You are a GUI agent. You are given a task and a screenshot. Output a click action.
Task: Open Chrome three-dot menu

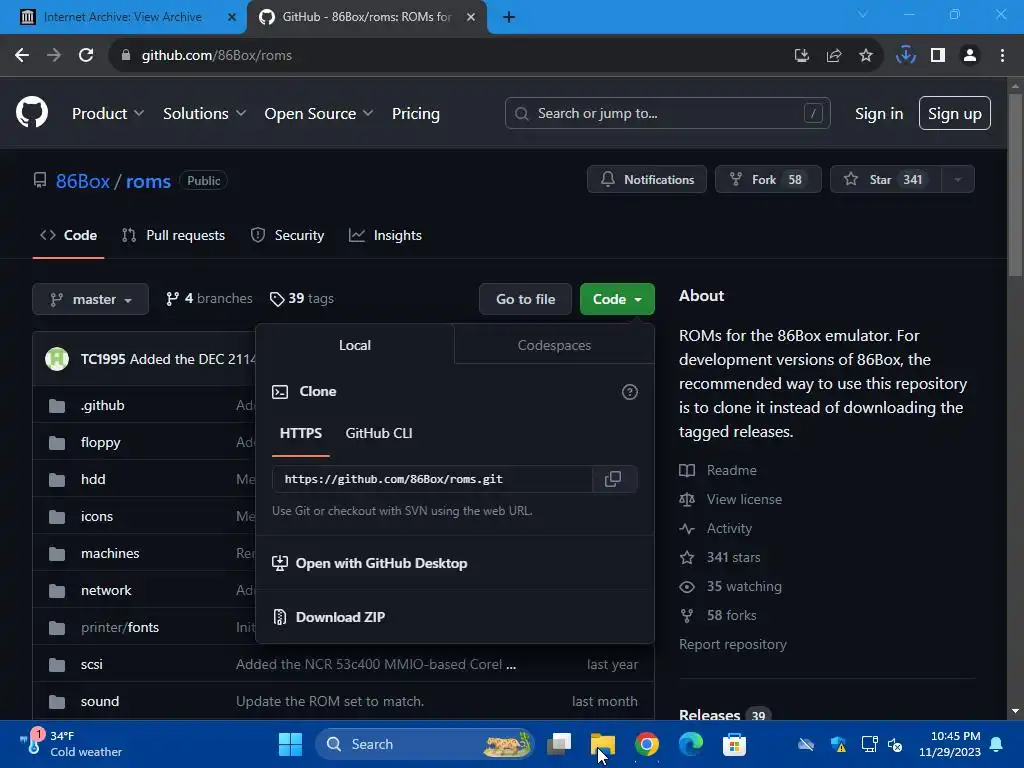(x=1002, y=56)
